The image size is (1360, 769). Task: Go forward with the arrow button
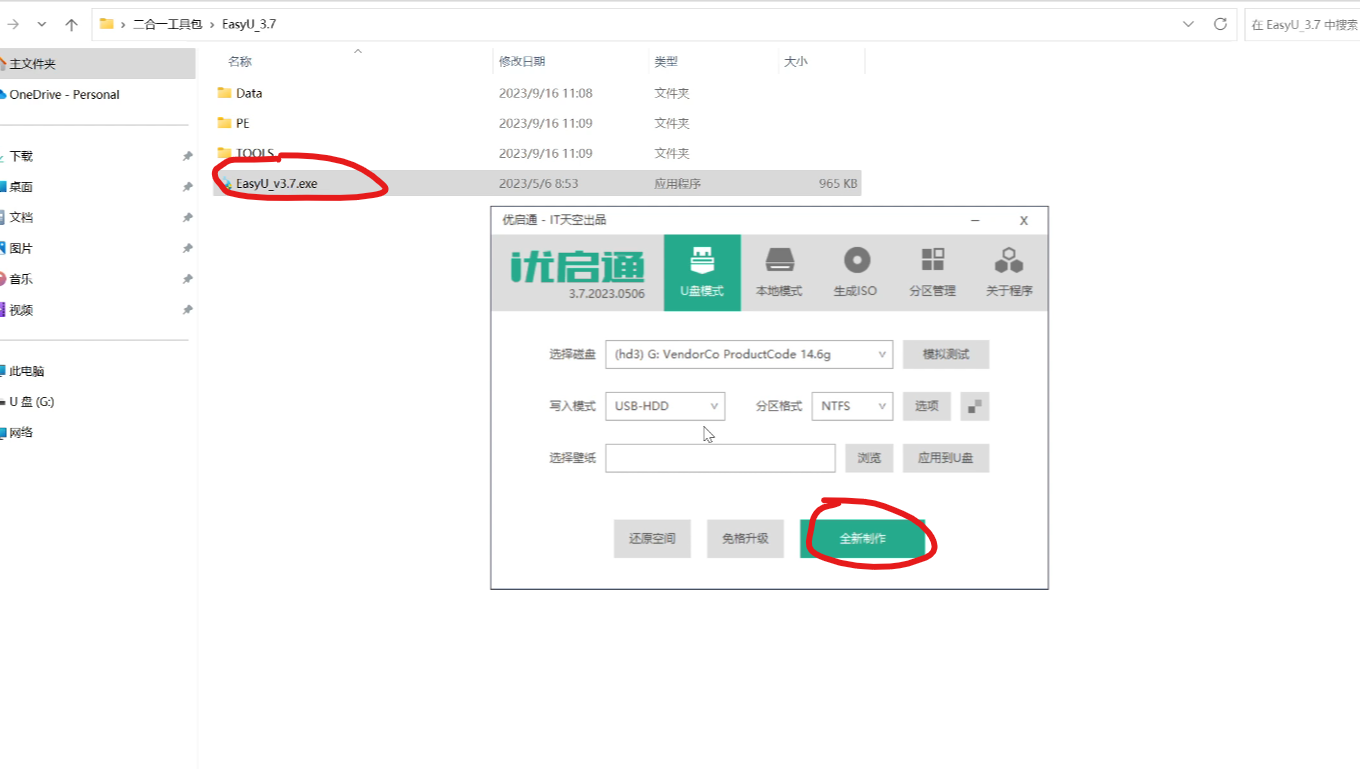[14, 24]
